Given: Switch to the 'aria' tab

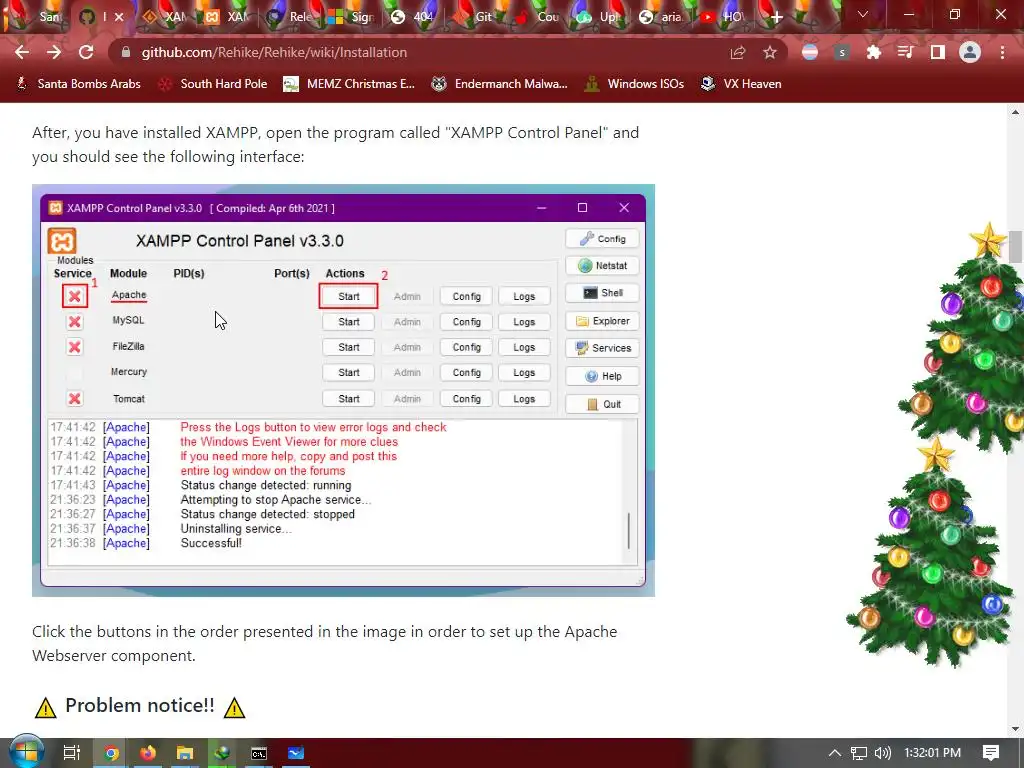Looking at the screenshot, I should pyautogui.click(x=662, y=17).
